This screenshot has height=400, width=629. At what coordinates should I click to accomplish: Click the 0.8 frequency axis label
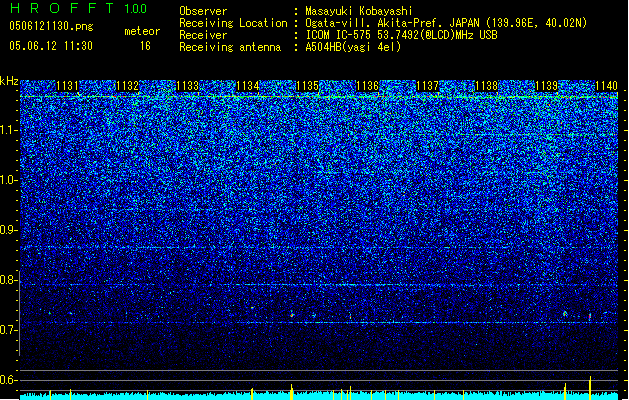click(9, 280)
